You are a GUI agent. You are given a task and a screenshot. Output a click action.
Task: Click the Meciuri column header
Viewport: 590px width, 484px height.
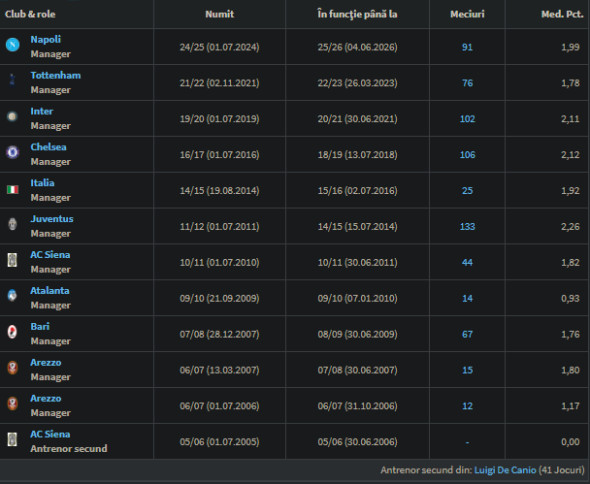[467, 14]
